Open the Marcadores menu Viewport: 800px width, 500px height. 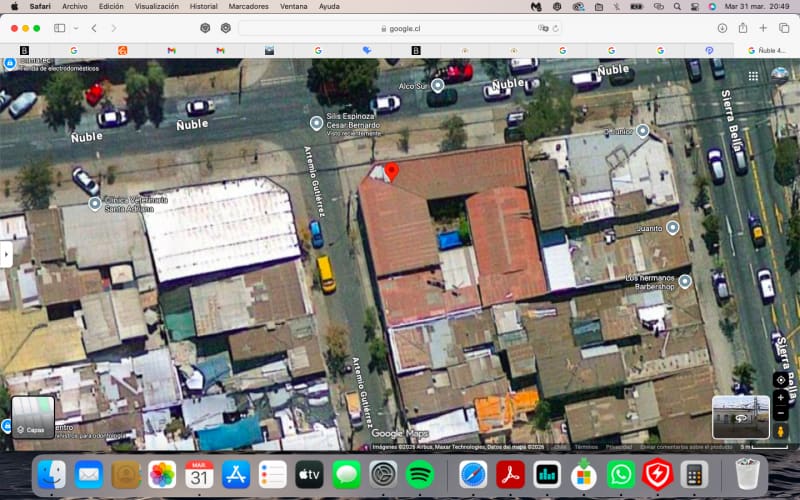(248, 6)
